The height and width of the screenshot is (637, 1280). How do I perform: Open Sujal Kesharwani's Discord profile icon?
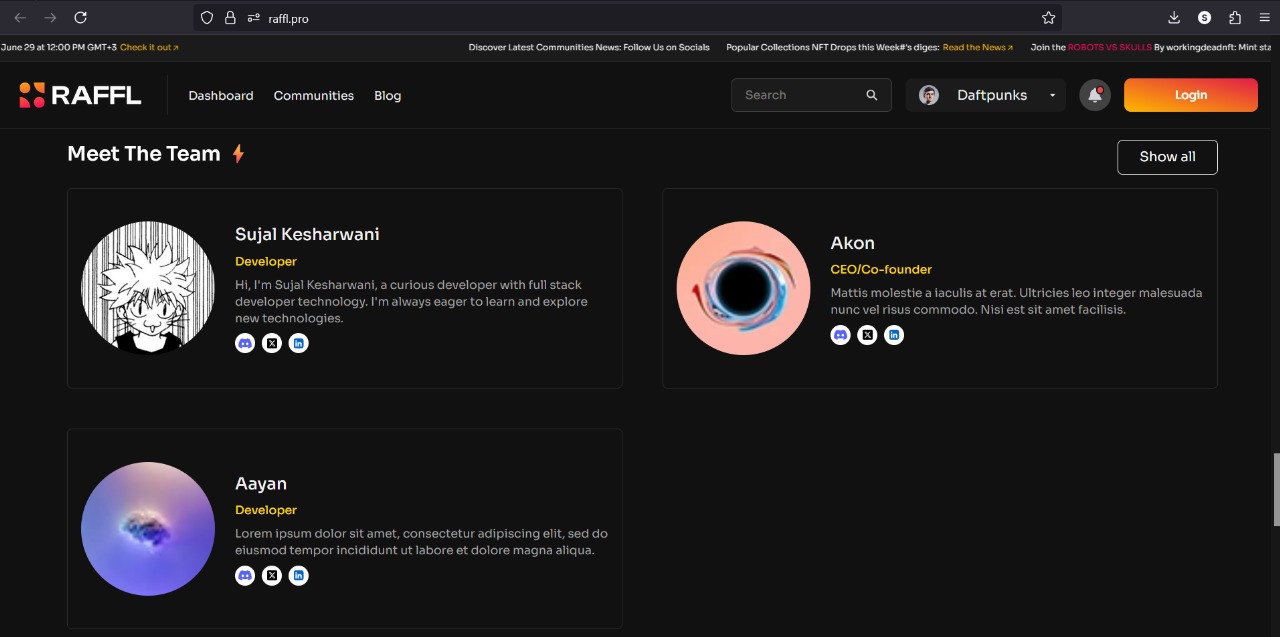245,343
